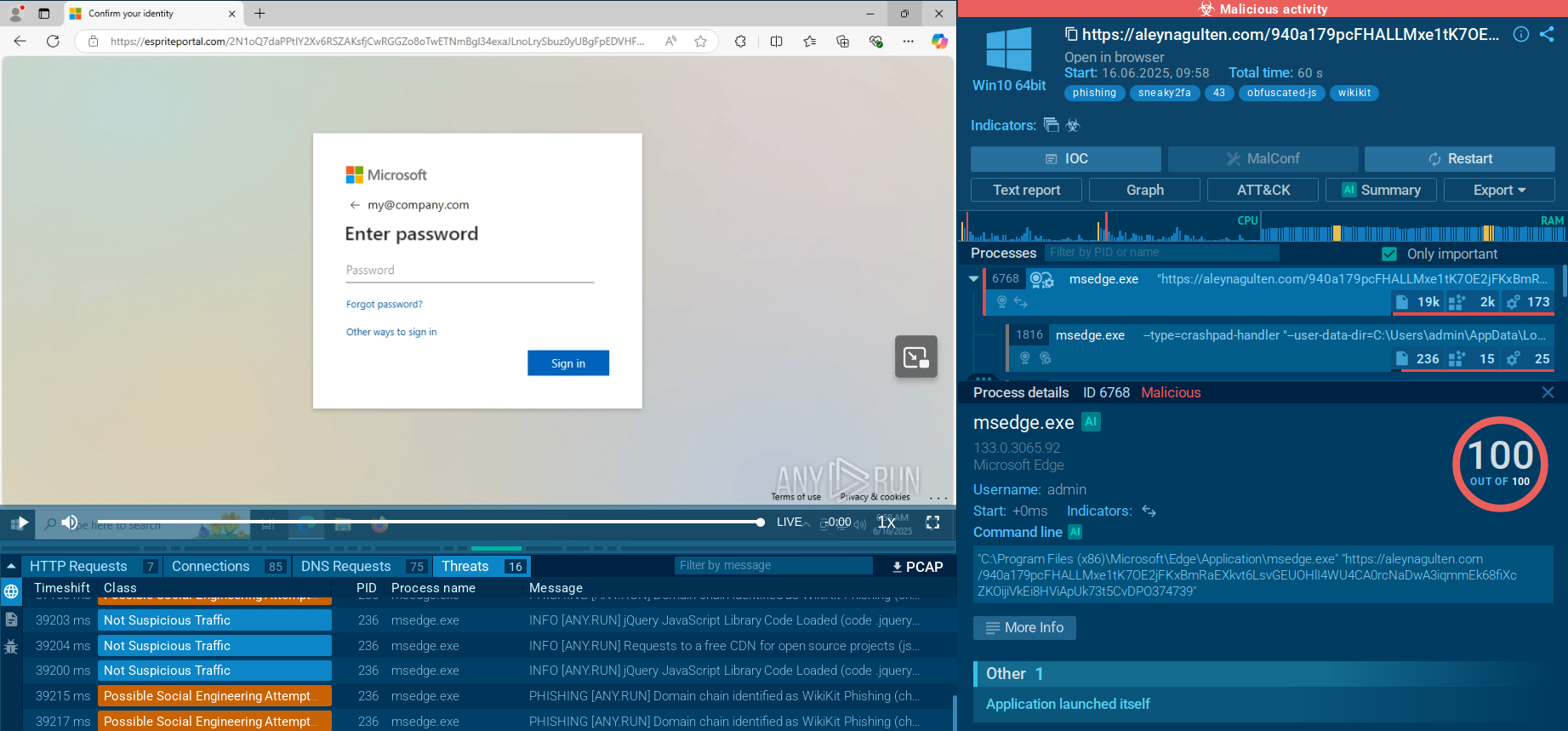Switch to DNS Requests tab
Screen dimensions: 1568x731
pyautogui.click(x=362, y=567)
